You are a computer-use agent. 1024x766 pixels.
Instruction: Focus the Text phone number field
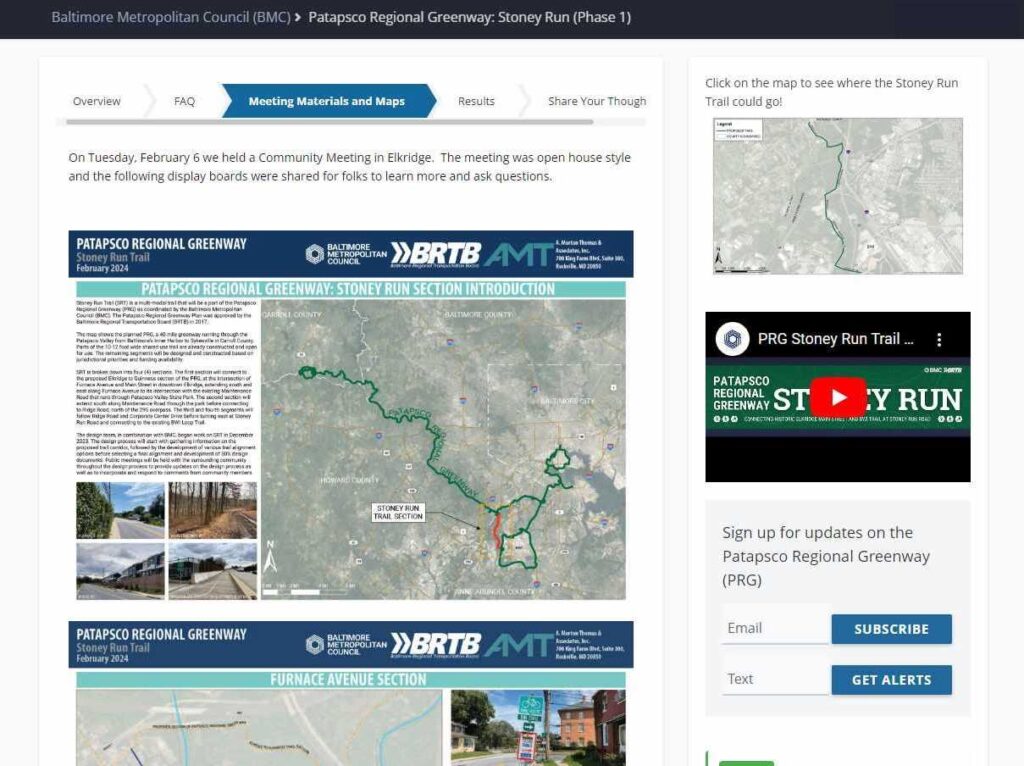coord(774,679)
